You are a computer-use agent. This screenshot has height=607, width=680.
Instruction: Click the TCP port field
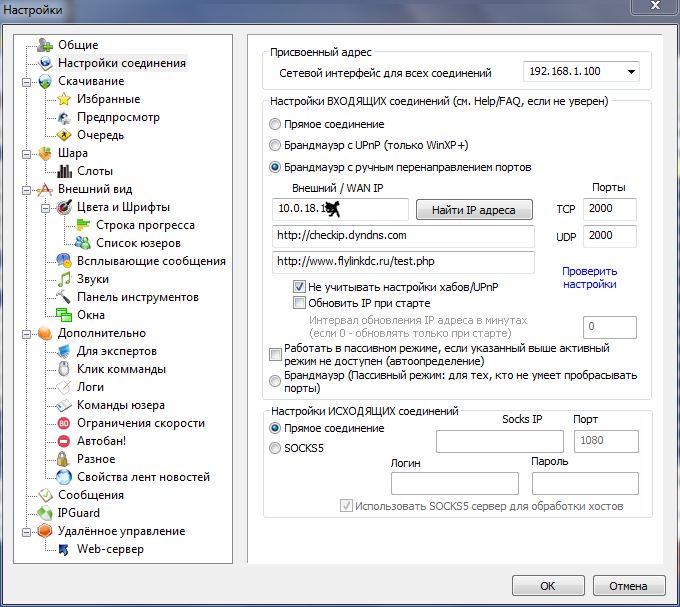(x=610, y=209)
